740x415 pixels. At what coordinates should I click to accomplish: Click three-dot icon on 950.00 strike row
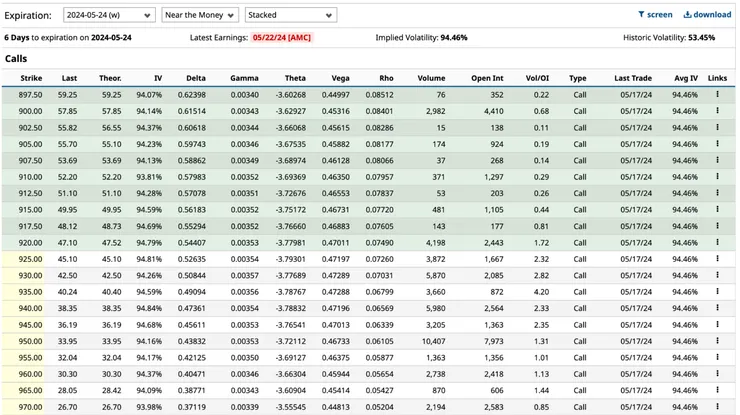tap(717, 340)
